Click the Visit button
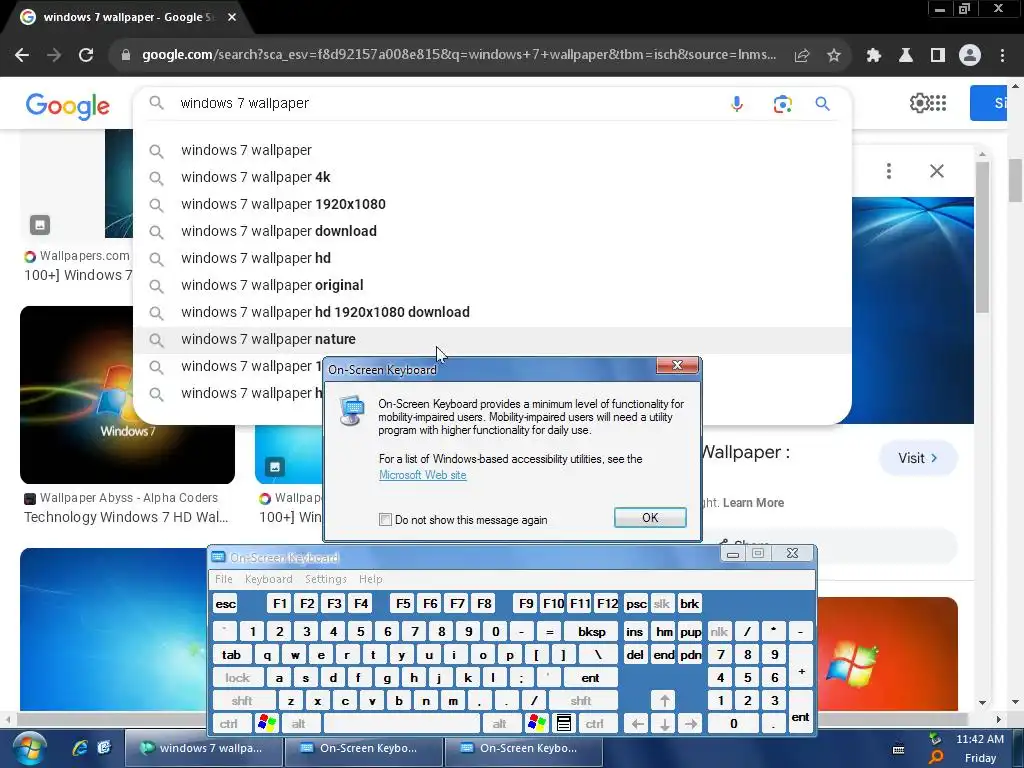This screenshot has width=1024, height=768. click(x=918, y=458)
